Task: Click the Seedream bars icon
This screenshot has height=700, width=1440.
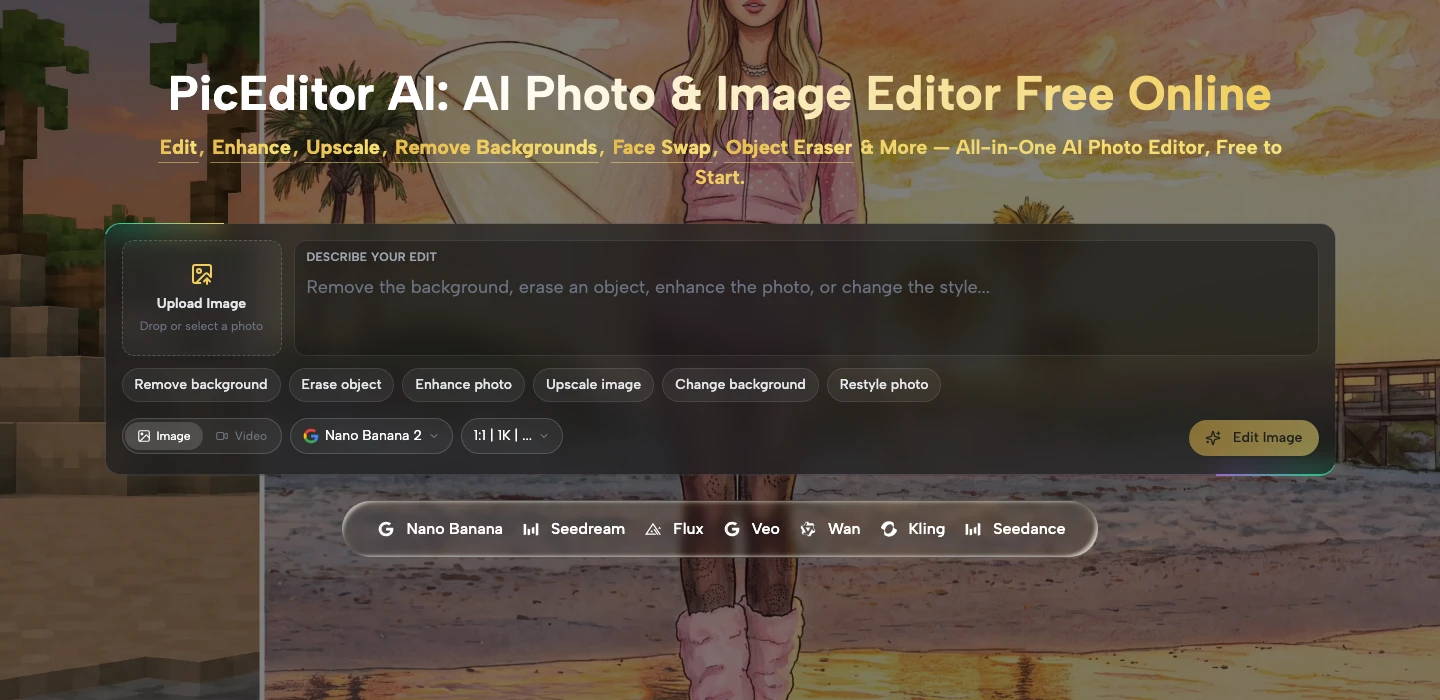Action: [531, 529]
